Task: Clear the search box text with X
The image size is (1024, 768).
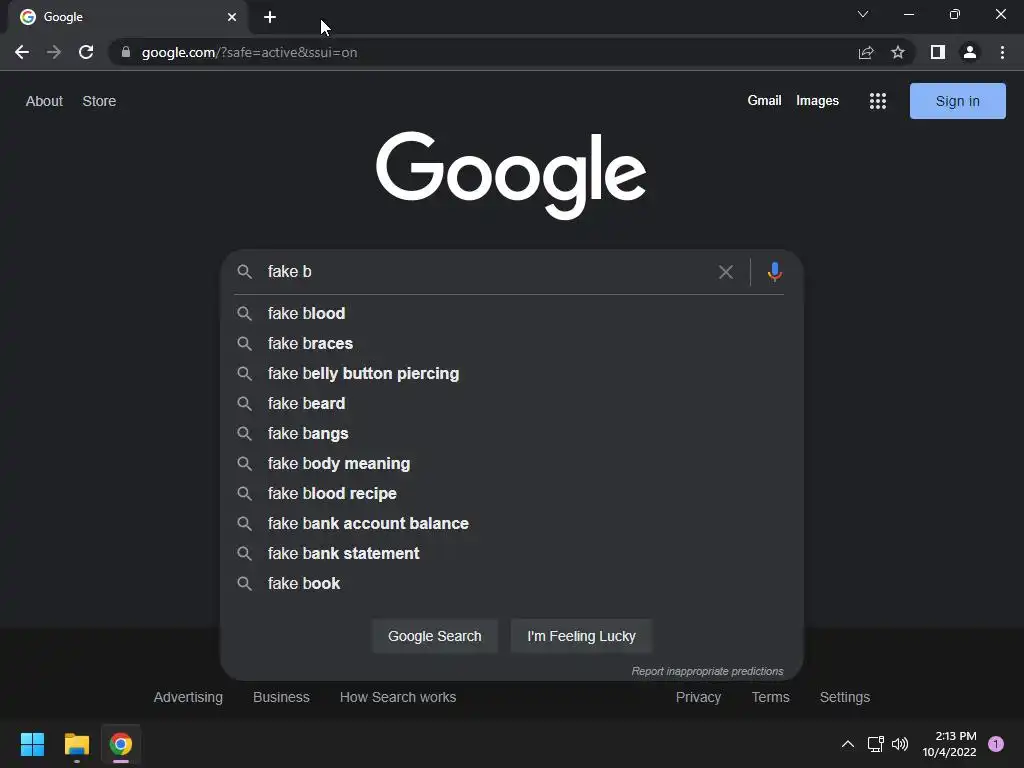Action: point(726,272)
